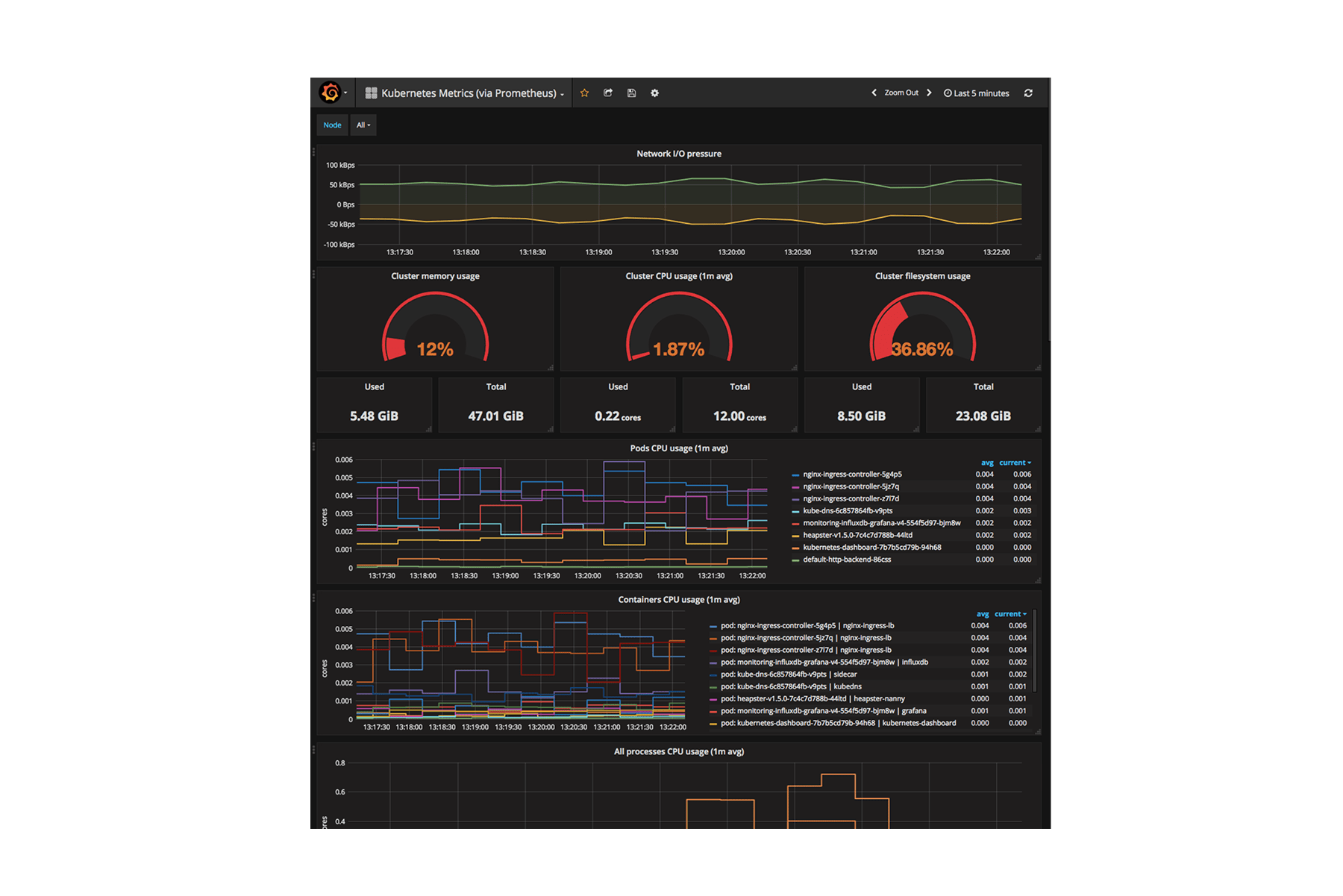The width and height of the screenshot is (1343, 896).
Task: Click the CPU Used 0.22 cores value
Action: pyautogui.click(x=618, y=416)
